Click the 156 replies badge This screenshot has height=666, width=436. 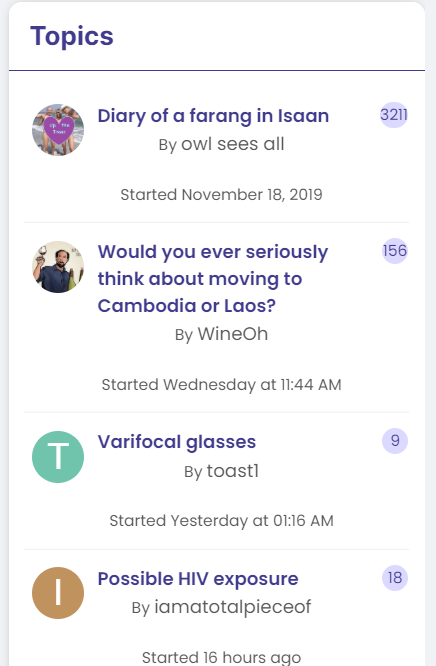pos(395,251)
